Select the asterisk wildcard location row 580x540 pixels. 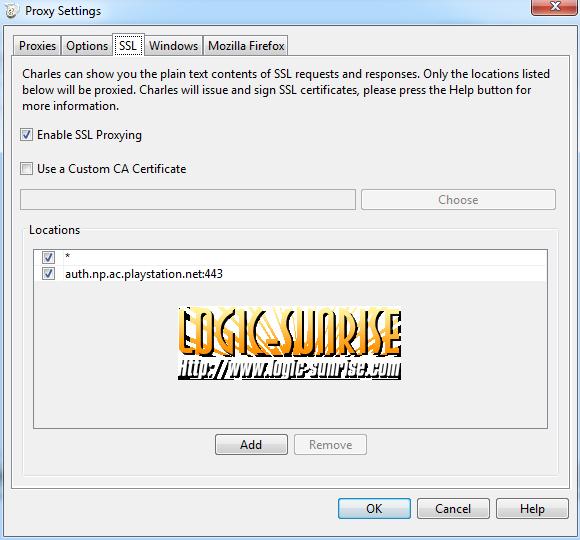[290, 257]
